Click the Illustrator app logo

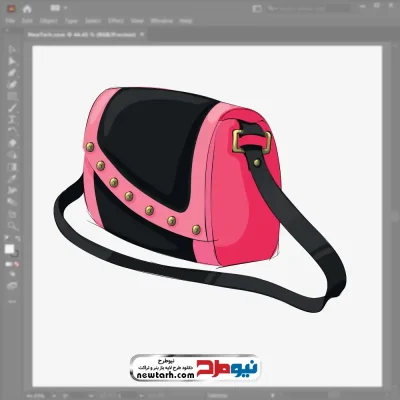10,8
